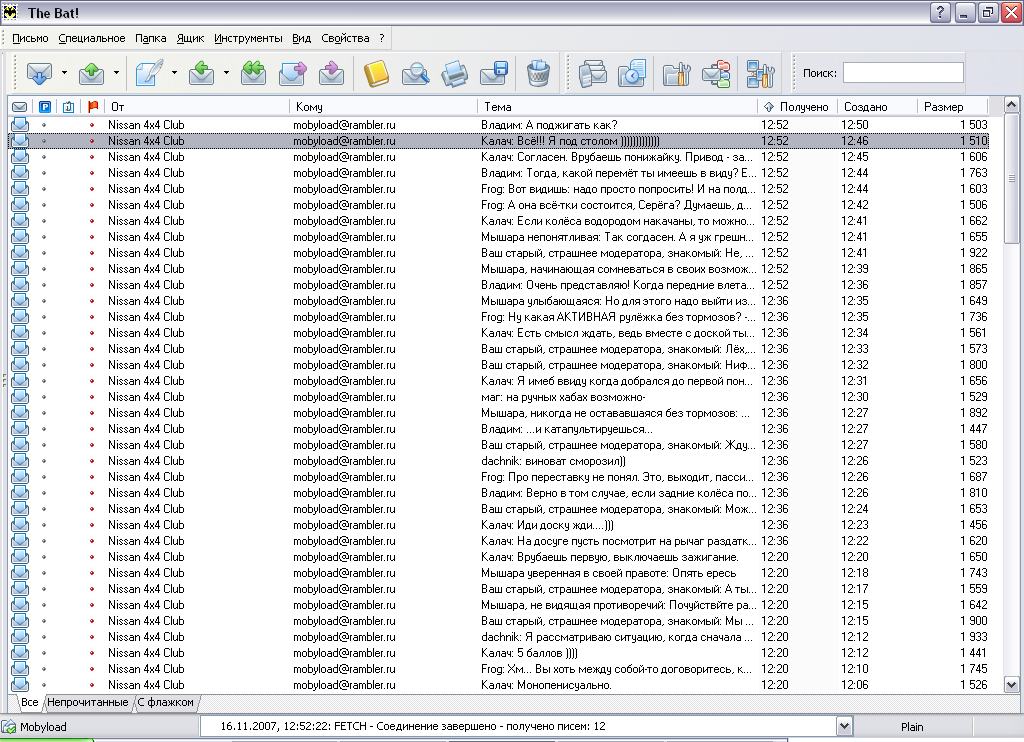Send queued mail using the outbox icon
1024x742 pixels.
coord(91,73)
